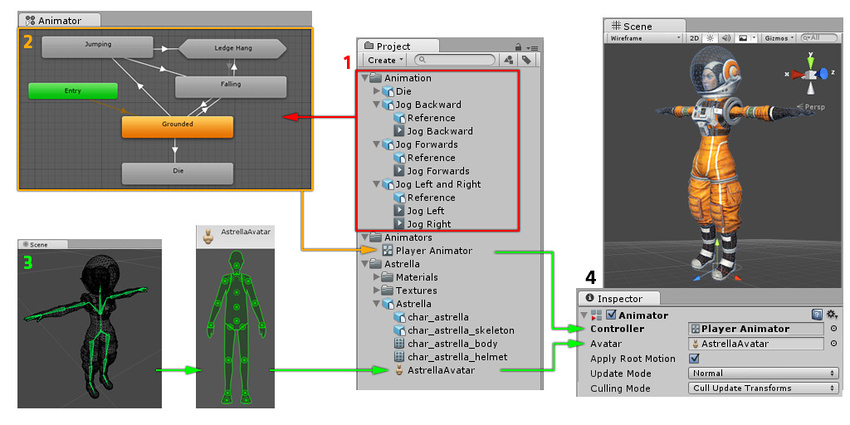
Task: Select the Animator tab
Action: pos(50,19)
